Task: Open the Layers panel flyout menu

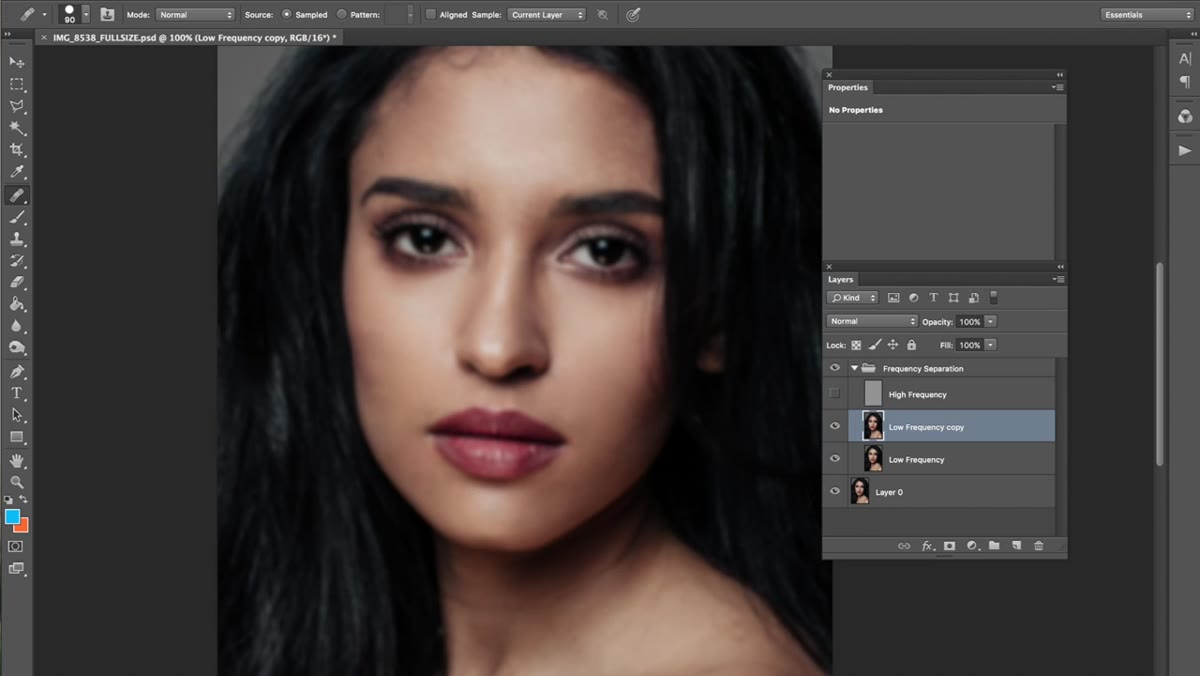Action: click(1058, 280)
